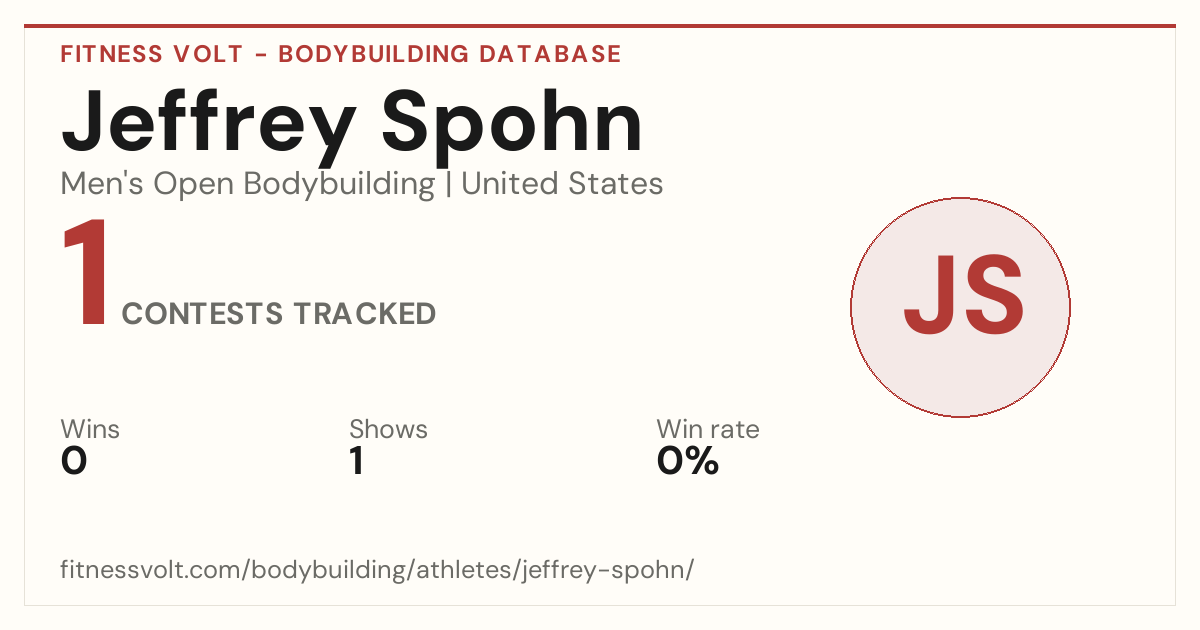Image resolution: width=1200 pixels, height=630 pixels.
Task: Click the Wins label
Action: [90, 429]
